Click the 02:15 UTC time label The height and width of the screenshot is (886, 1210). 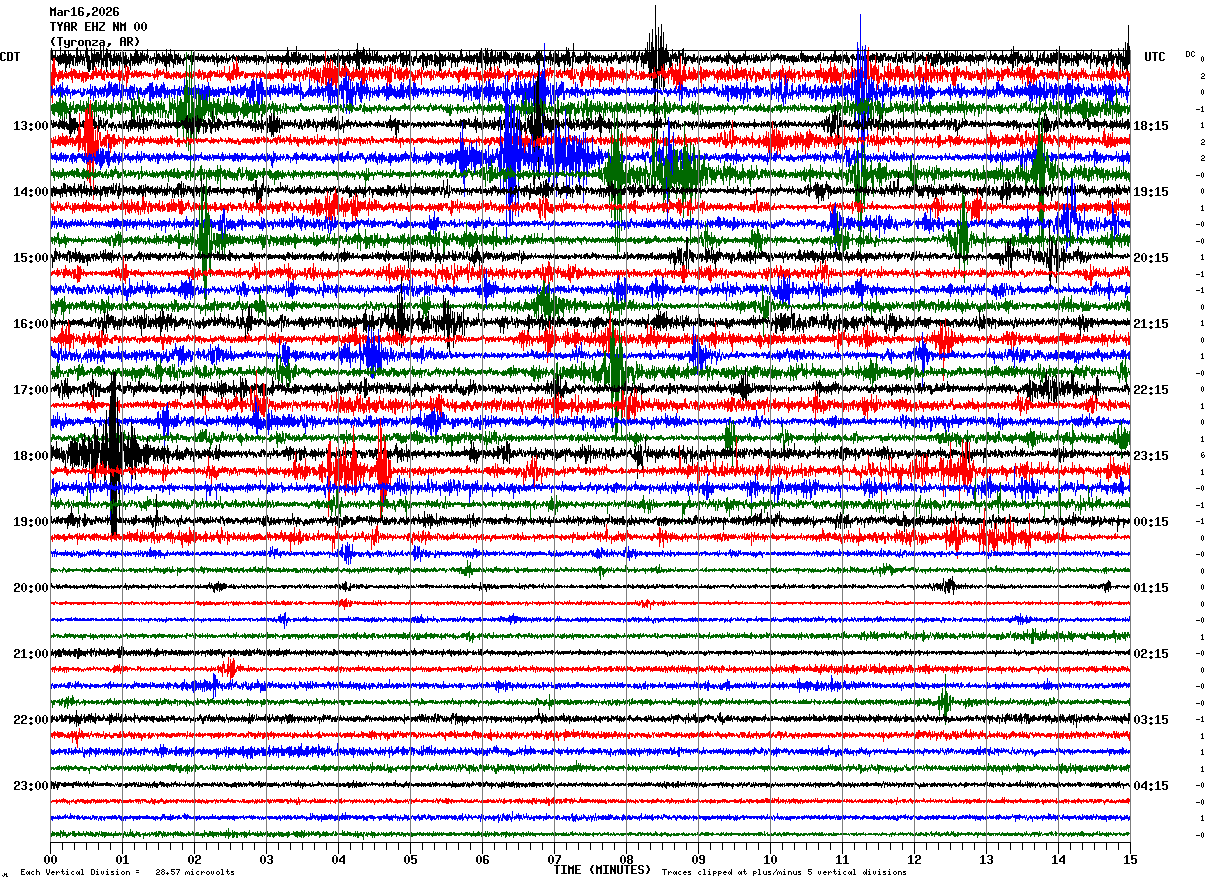(x=1151, y=654)
